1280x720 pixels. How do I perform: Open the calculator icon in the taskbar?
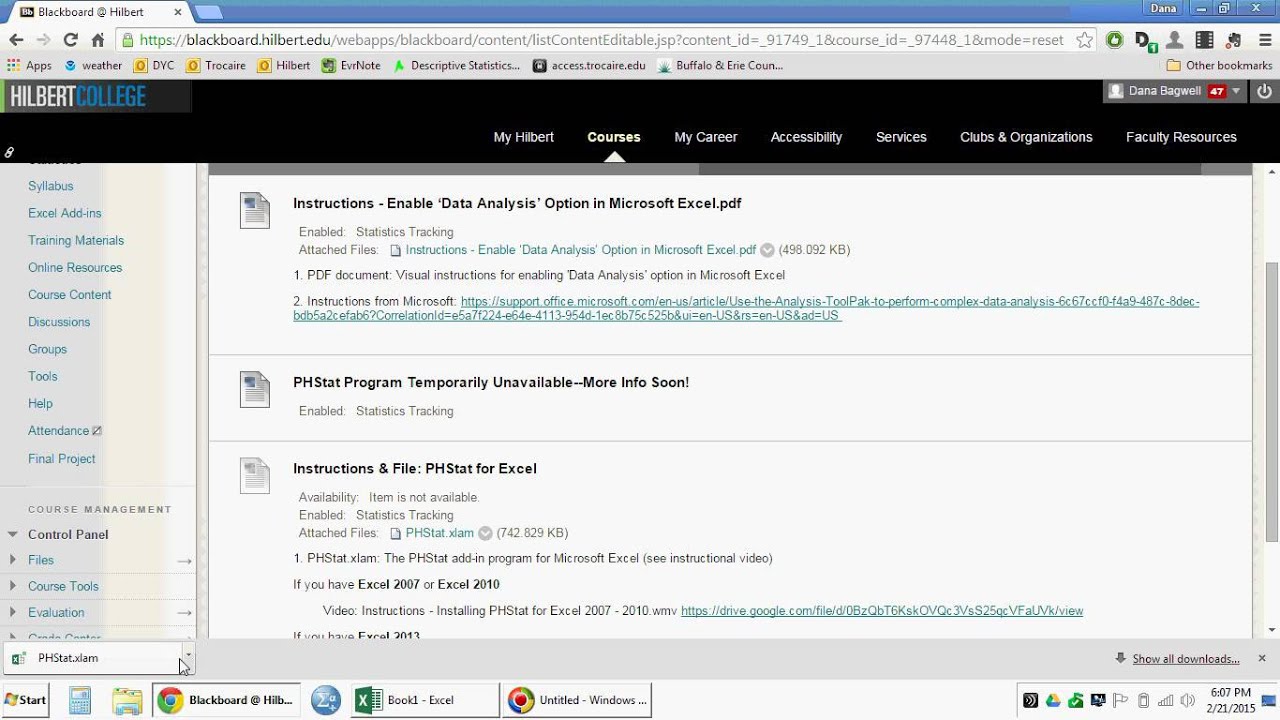pyautogui.click(x=80, y=700)
